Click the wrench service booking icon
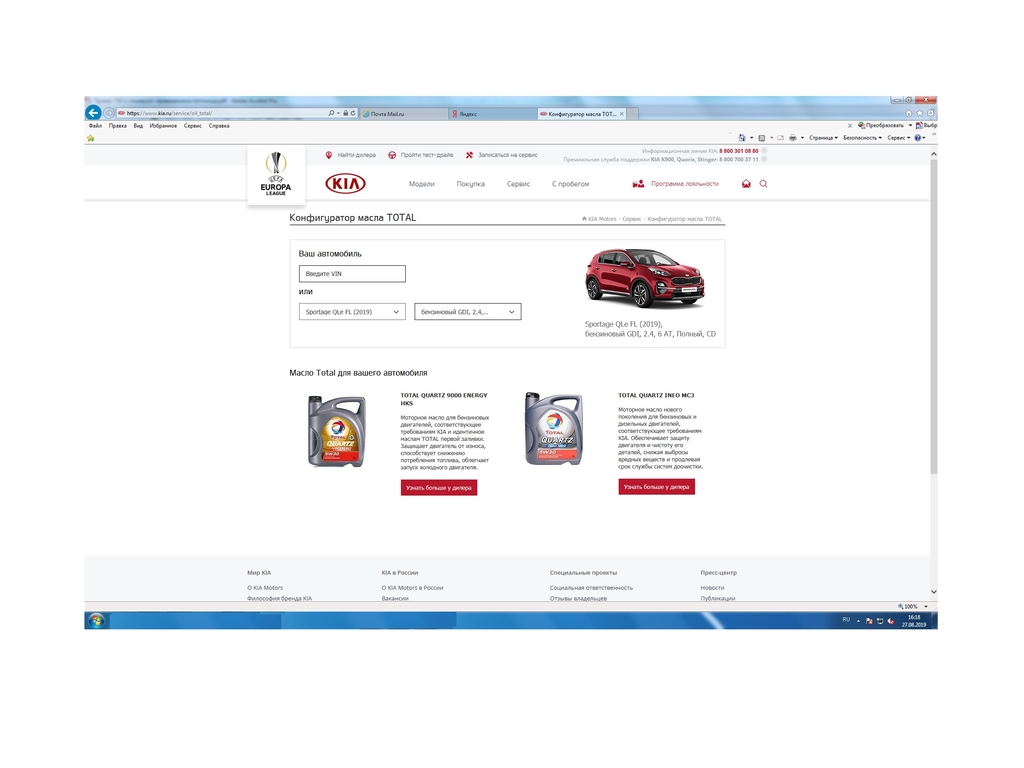The width and height of the screenshot is (1024, 768). tap(469, 155)
